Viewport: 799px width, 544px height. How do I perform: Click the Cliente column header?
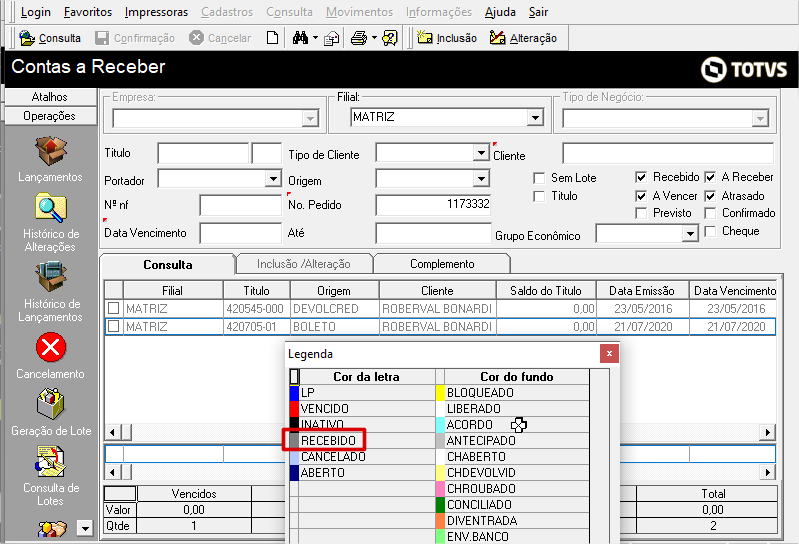point(437,290)
